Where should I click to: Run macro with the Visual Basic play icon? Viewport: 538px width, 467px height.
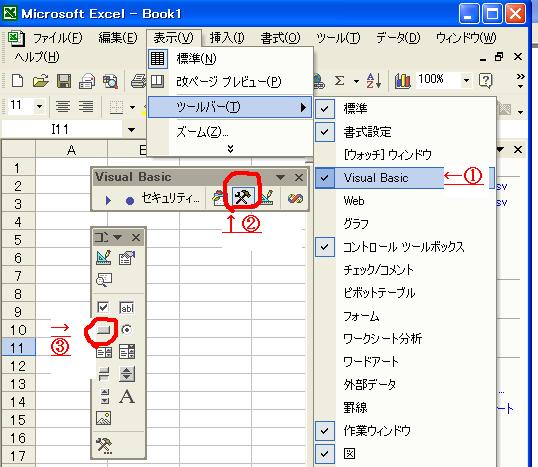point(108,200)
